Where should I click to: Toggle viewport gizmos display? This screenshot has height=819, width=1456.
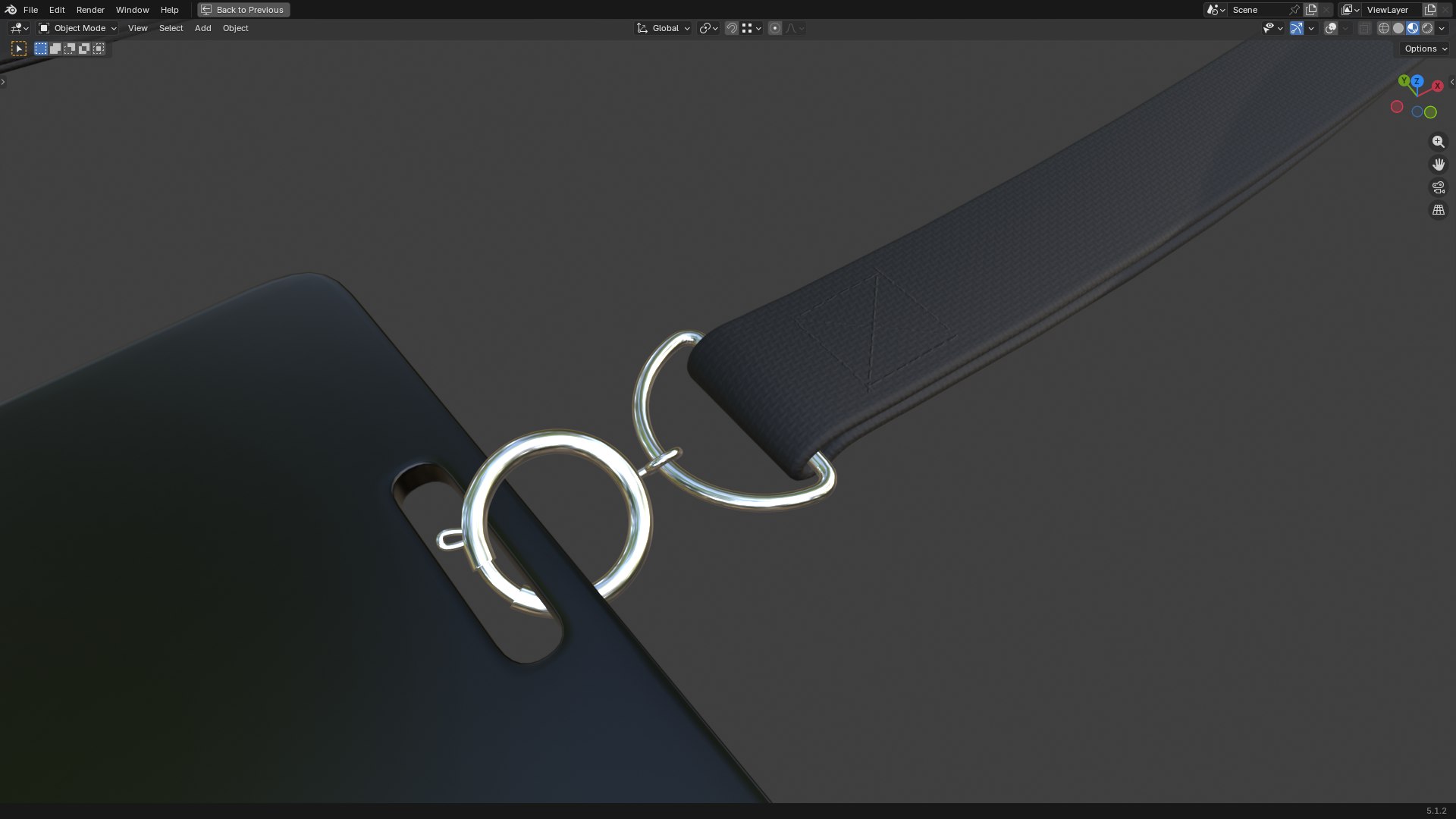tap(1297, 28)
